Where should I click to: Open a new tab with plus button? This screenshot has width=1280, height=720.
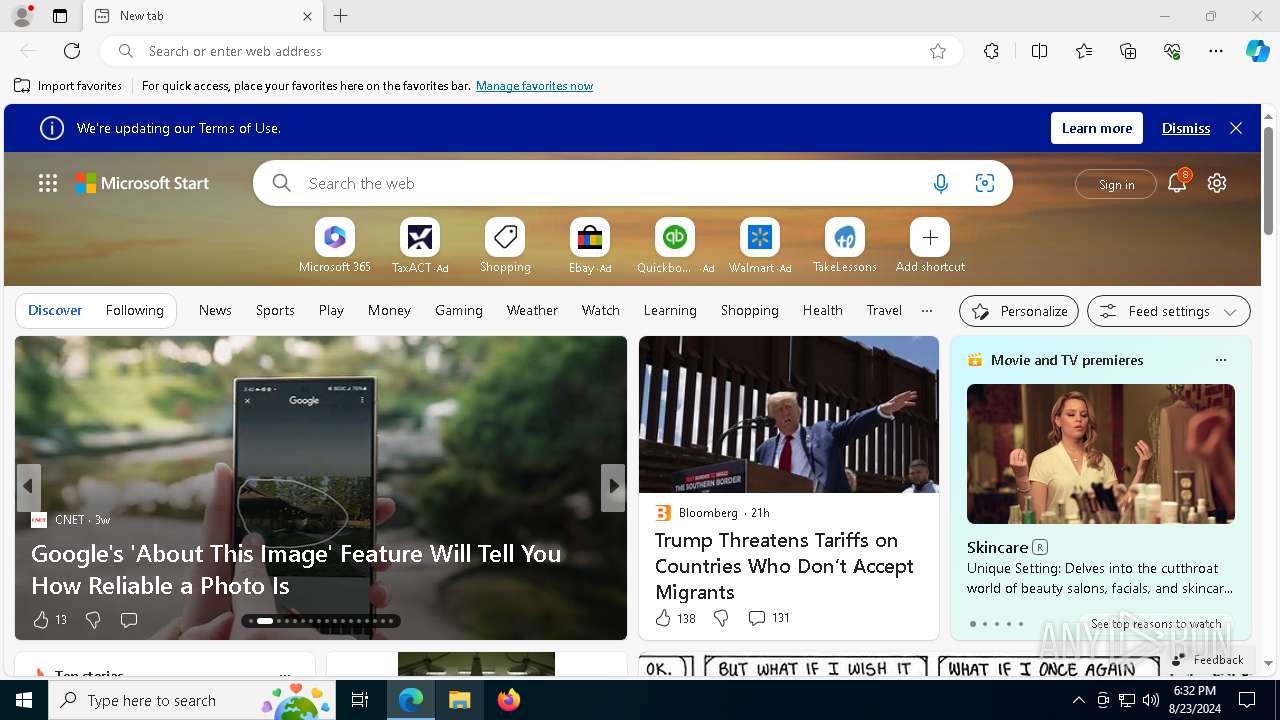341,16
